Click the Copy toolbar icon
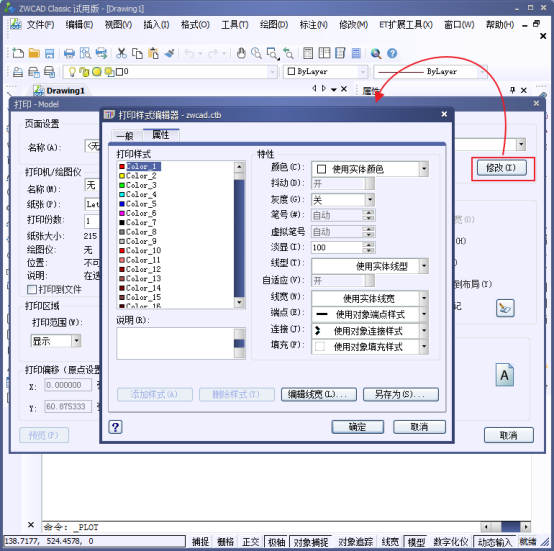Image resolution: width=554 pixels, height=551 pixels. tap(137, 53)
